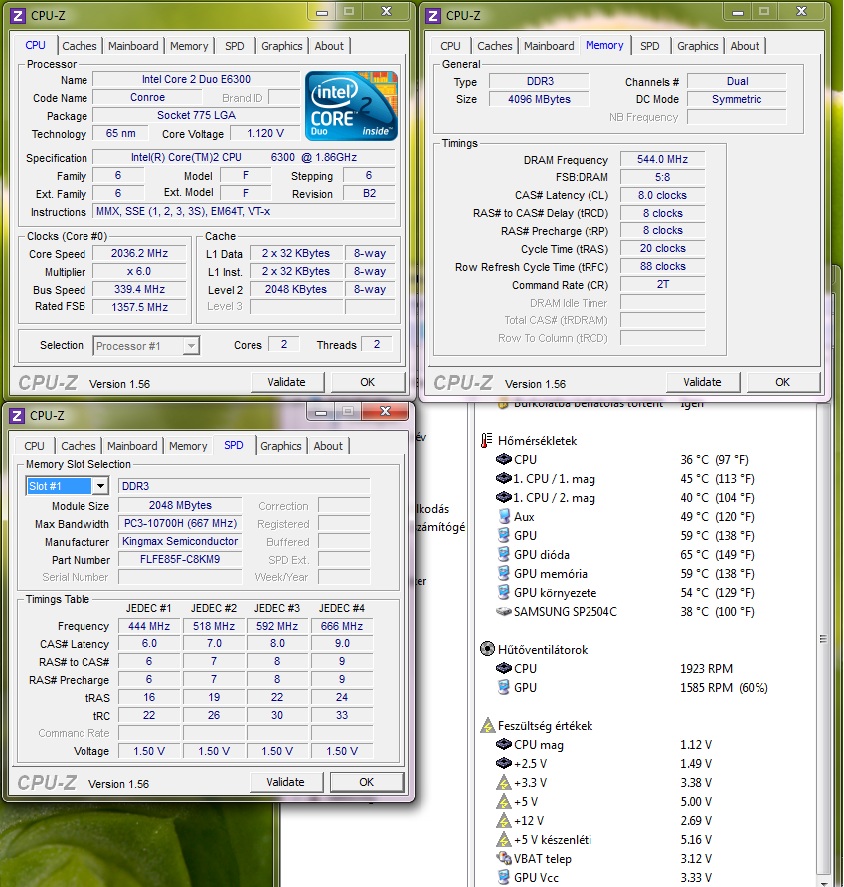Open Graphics tab in CPU window
This screenshot has height=887, width=844.
coord(281,46)
